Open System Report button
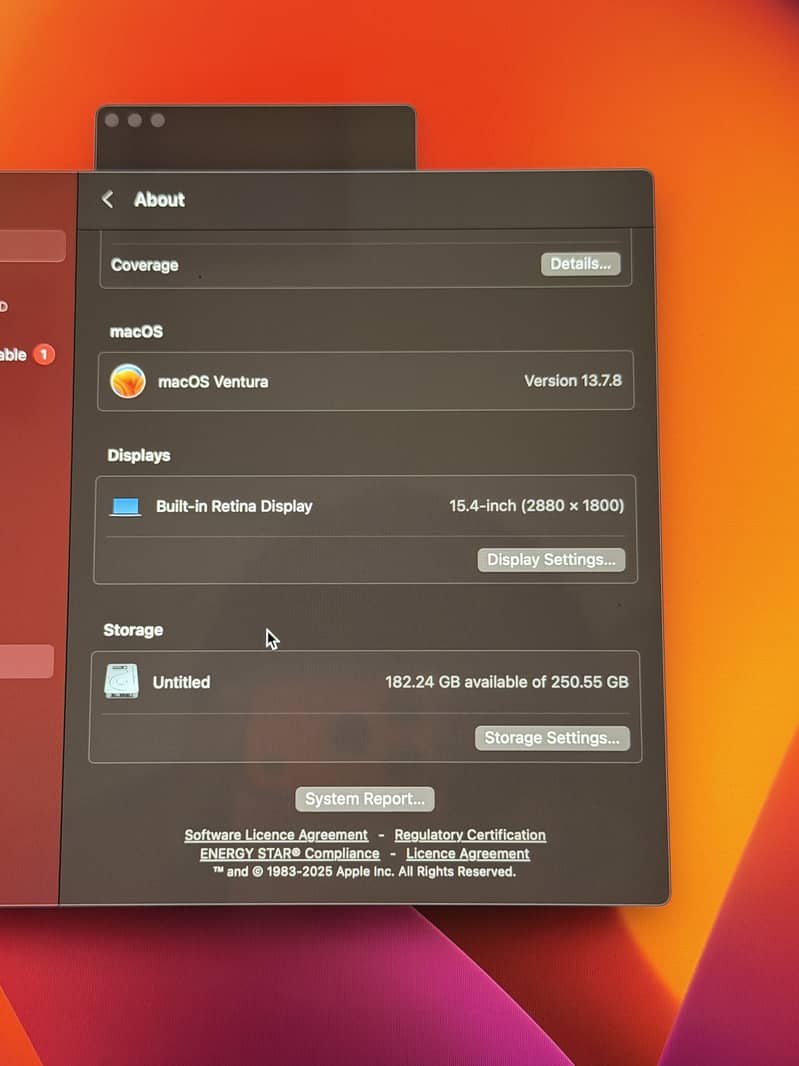 pyautogui.click(x=365, y=799)
